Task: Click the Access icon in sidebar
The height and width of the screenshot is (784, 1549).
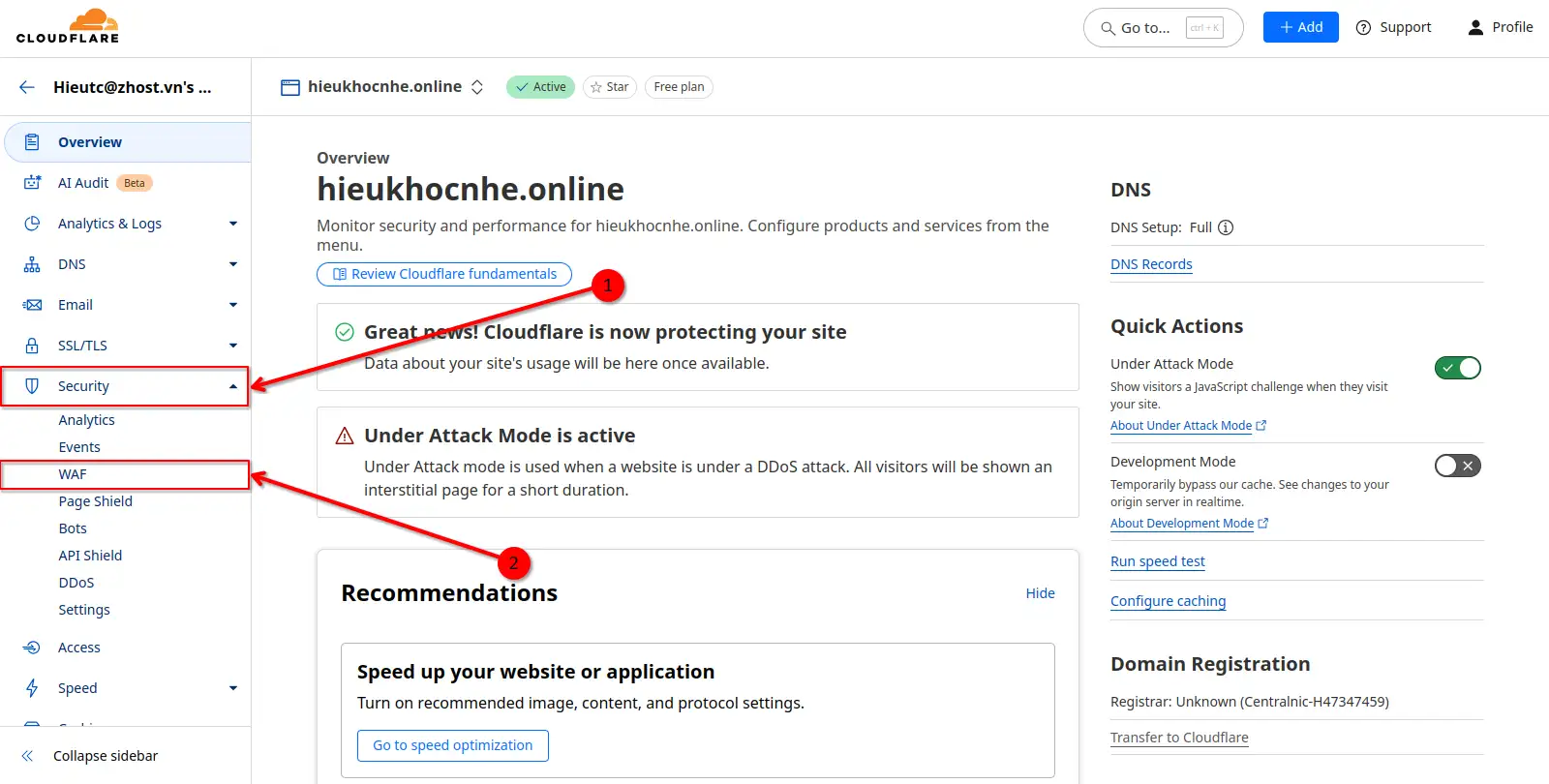Action: point(32,648)
